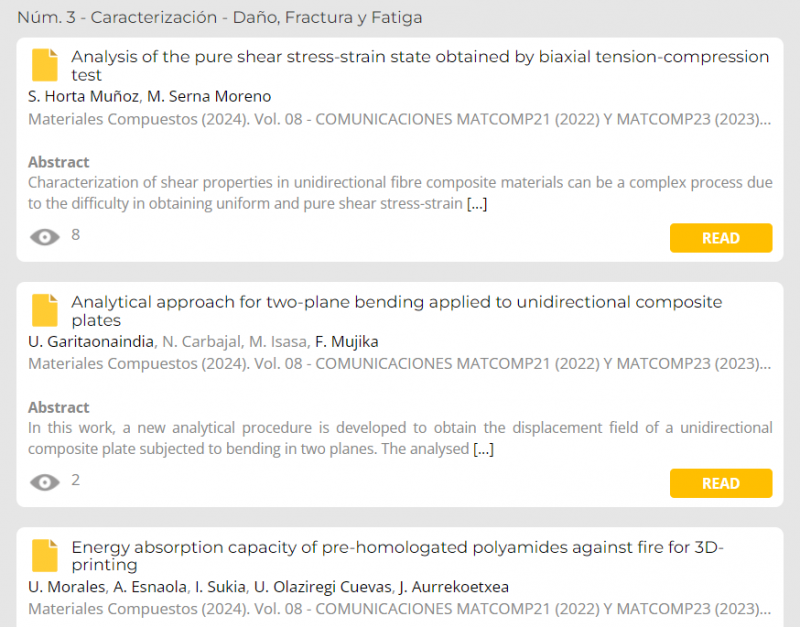Expand the truncated abstract of the two-plane bending paper
Image resolution: width=800 pixels, height=627 pixels.
pyautogui.click(x=483, y=449)
